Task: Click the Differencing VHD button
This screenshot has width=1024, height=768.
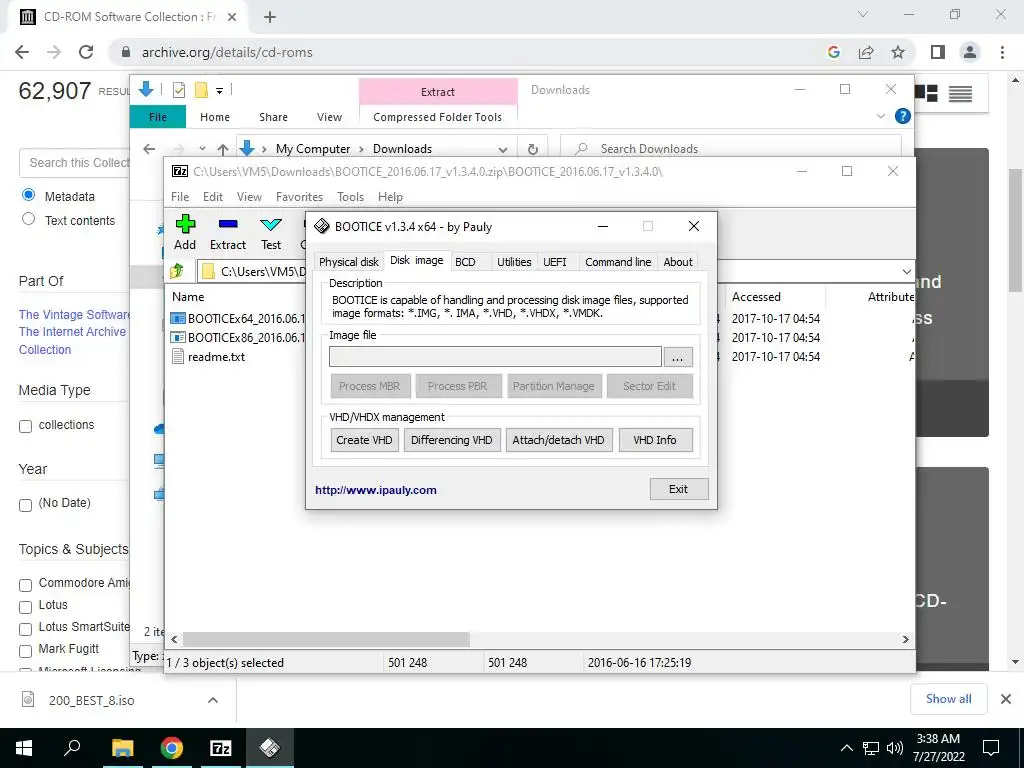Action: [452, 440]
